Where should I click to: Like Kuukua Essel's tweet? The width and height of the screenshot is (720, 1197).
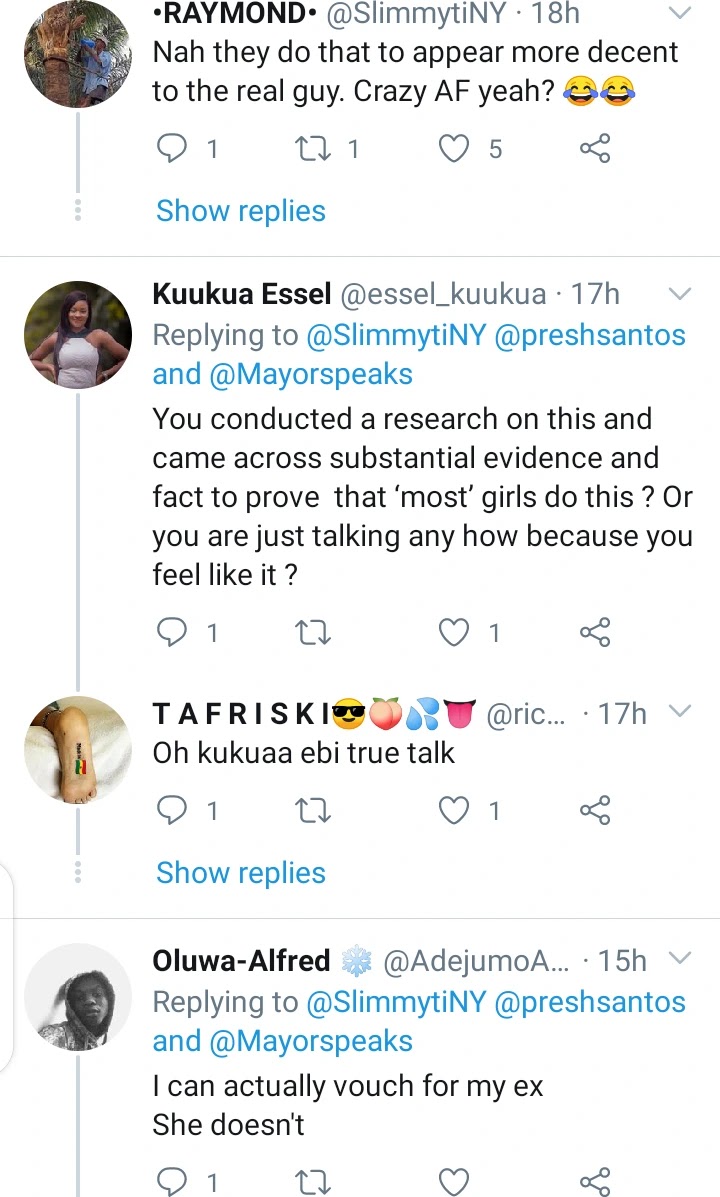(x=456, y=632)
